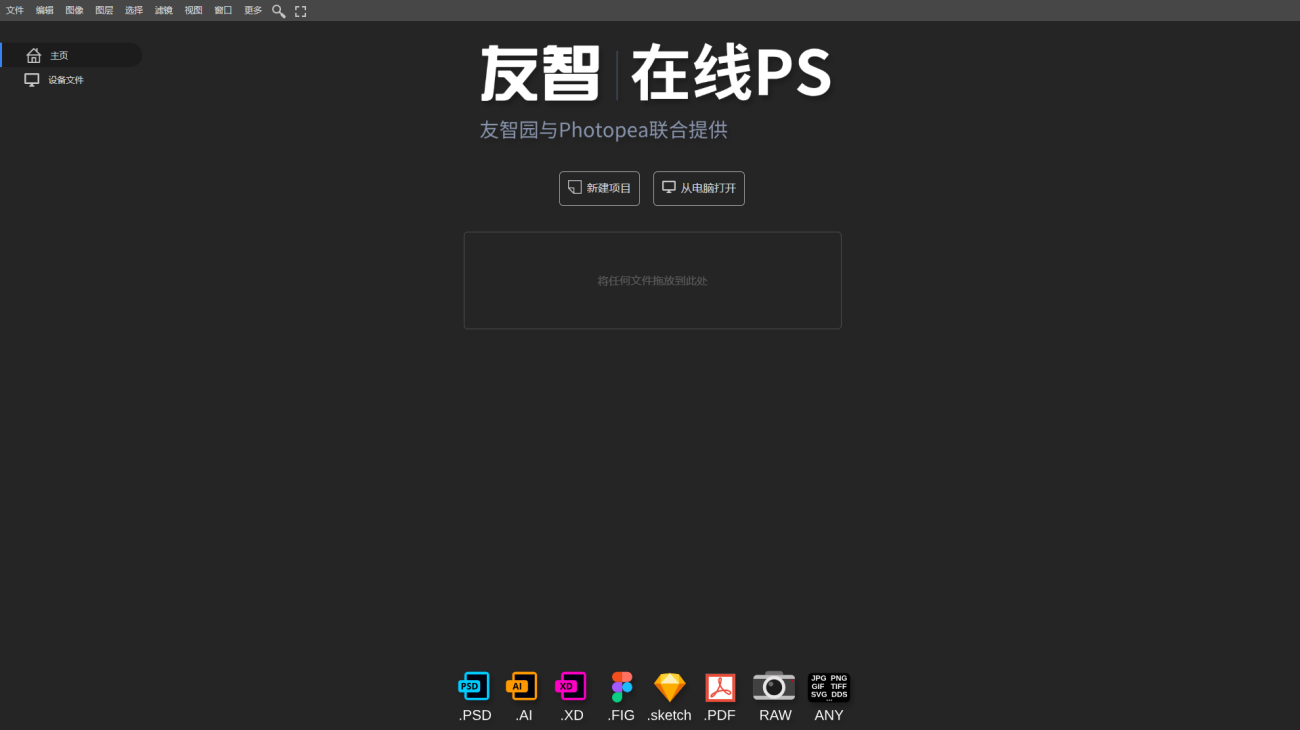Enter fullscreen using the top bar icon
This screenshot has width=1300, height=730.
pos(301,10)
